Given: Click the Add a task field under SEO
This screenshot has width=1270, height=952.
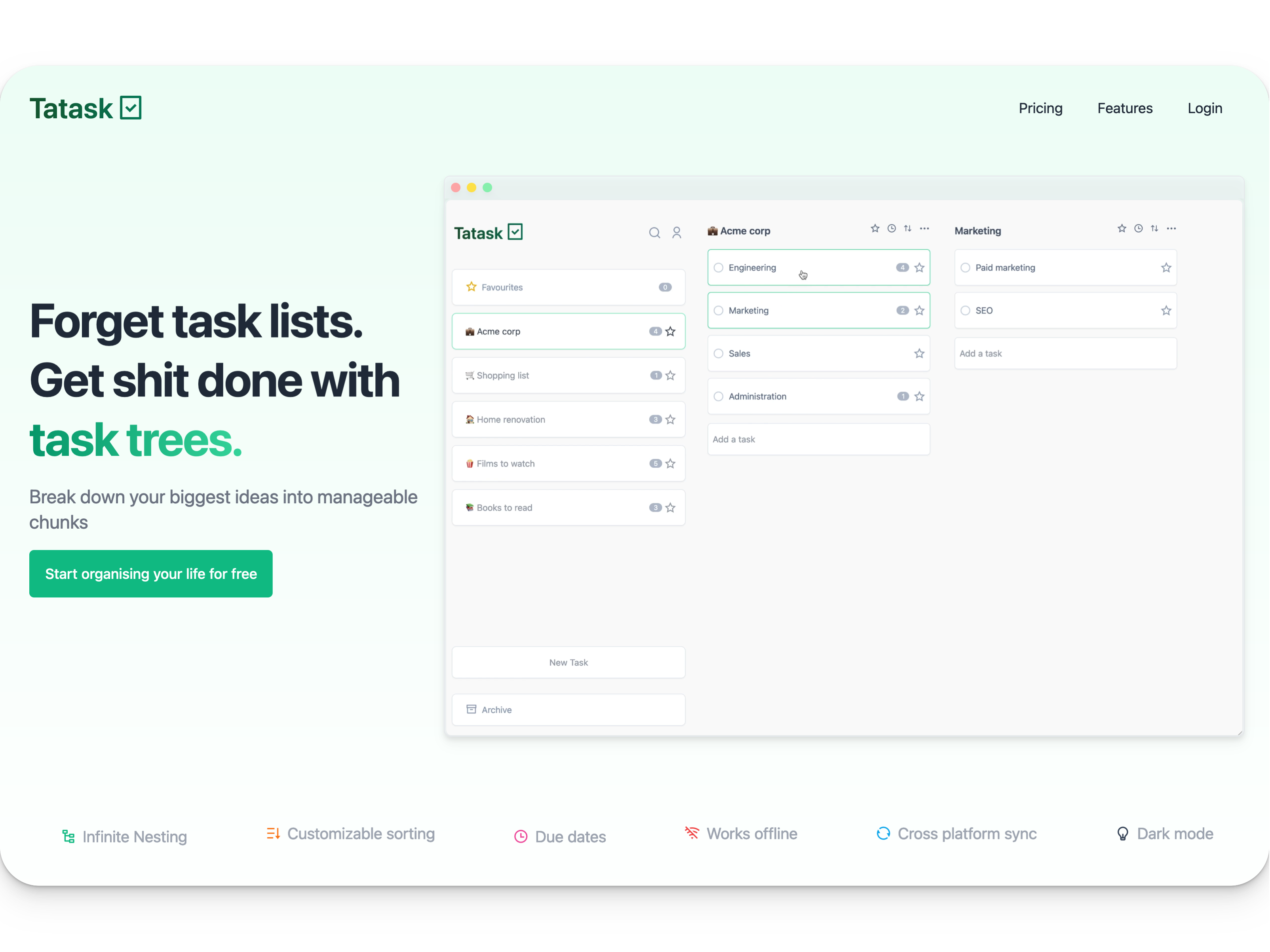Looking at the screenshot, I should point(1065,353).
